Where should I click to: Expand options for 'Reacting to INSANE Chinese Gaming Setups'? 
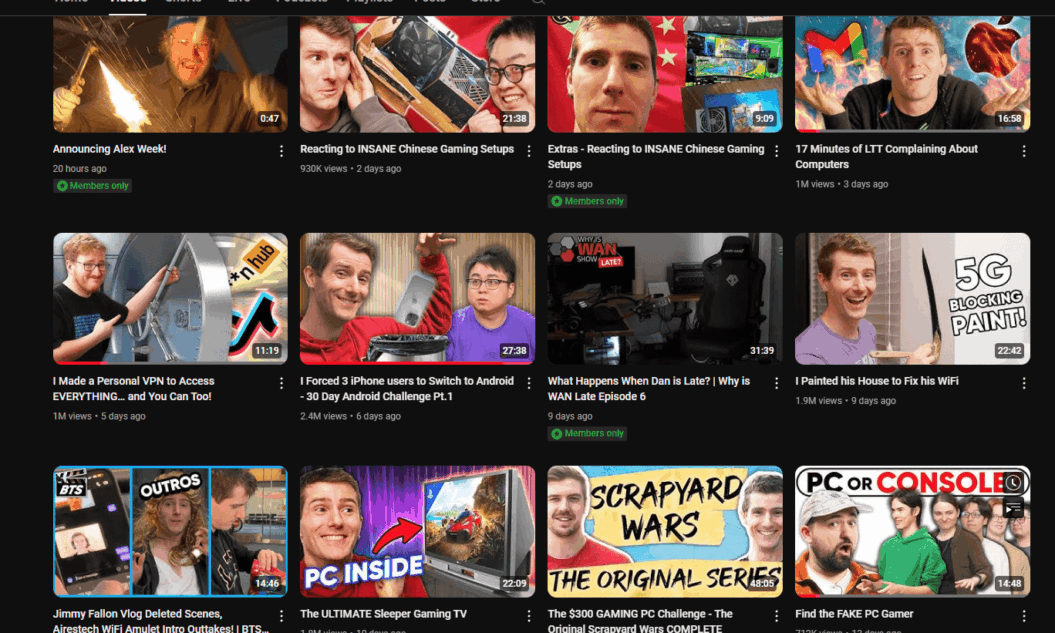click(529, 151)
